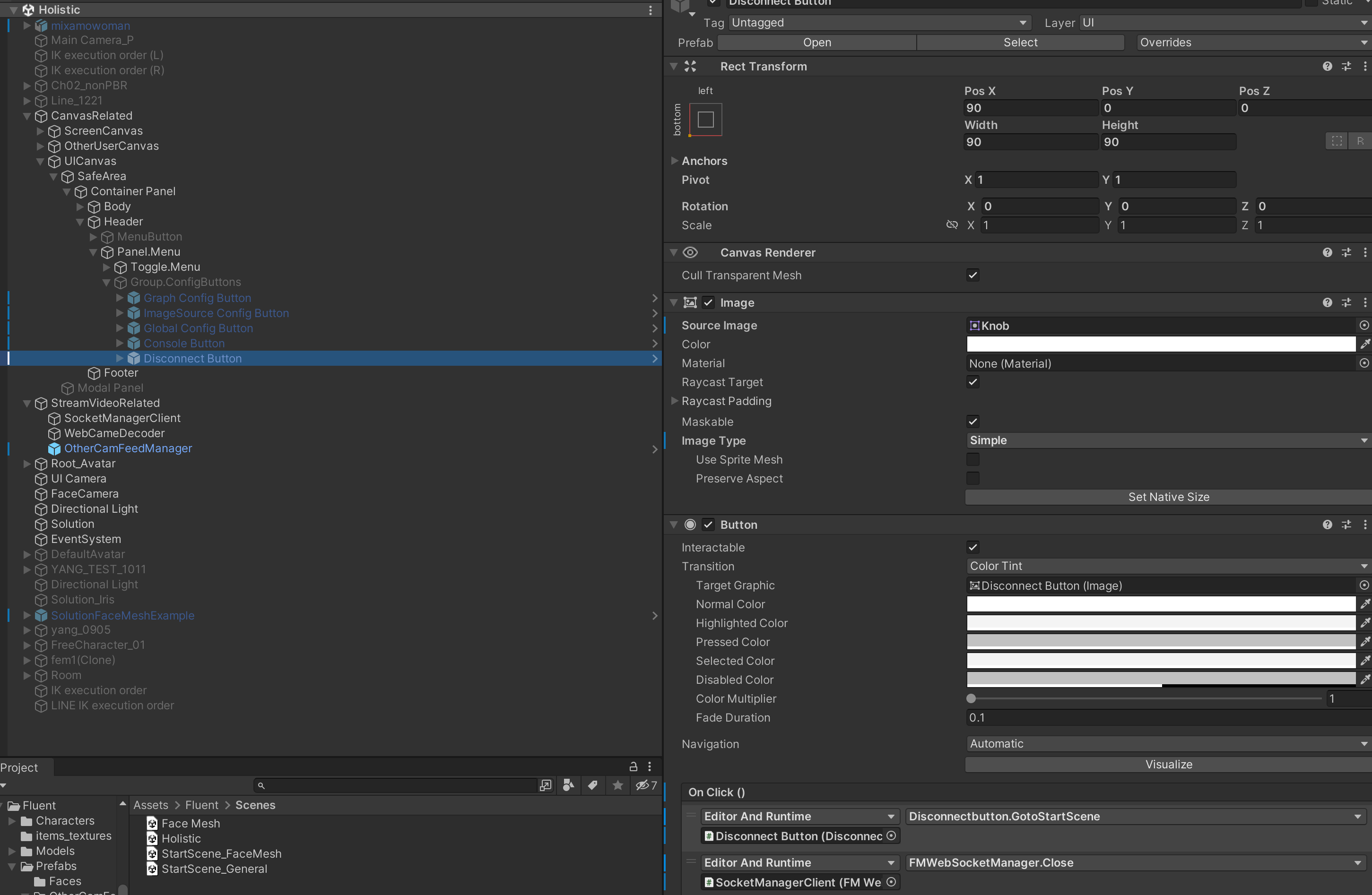The width and height of the screenshot is (1372, 895).
Task: Toggle the Project panel lock icon
Action: pos(633,766)
